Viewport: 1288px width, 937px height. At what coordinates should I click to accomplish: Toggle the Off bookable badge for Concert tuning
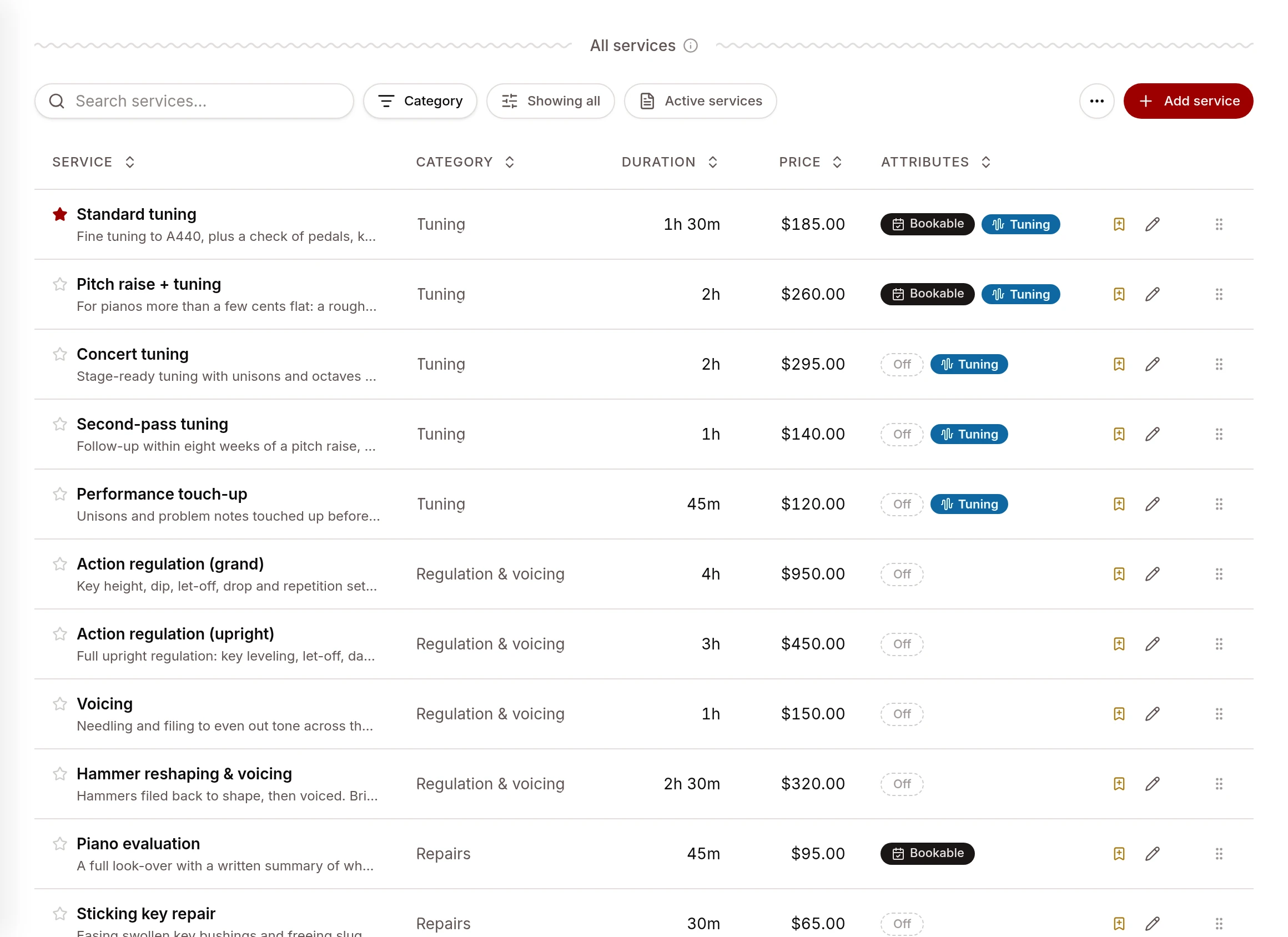902,364
